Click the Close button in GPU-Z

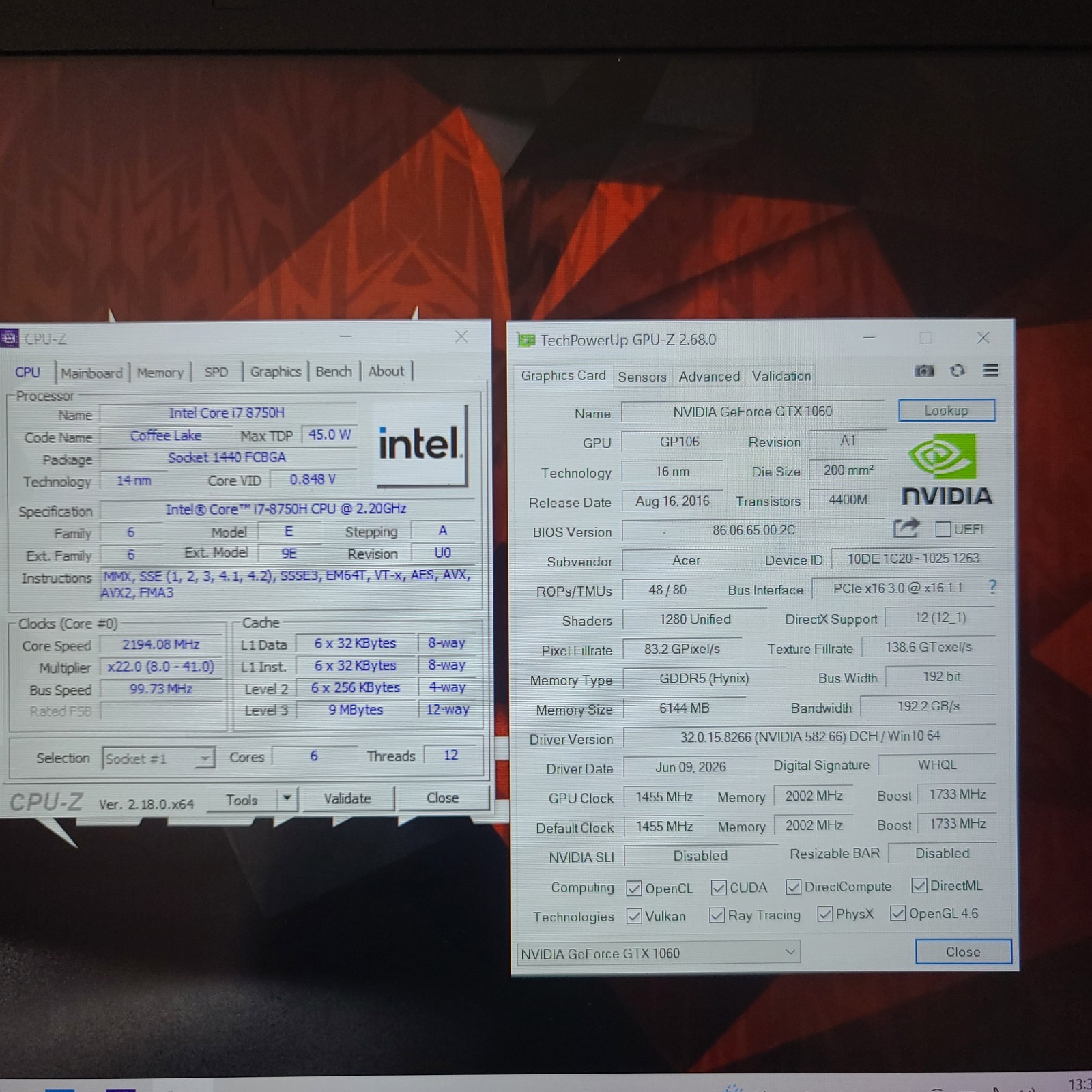click(x=963, y=952)
